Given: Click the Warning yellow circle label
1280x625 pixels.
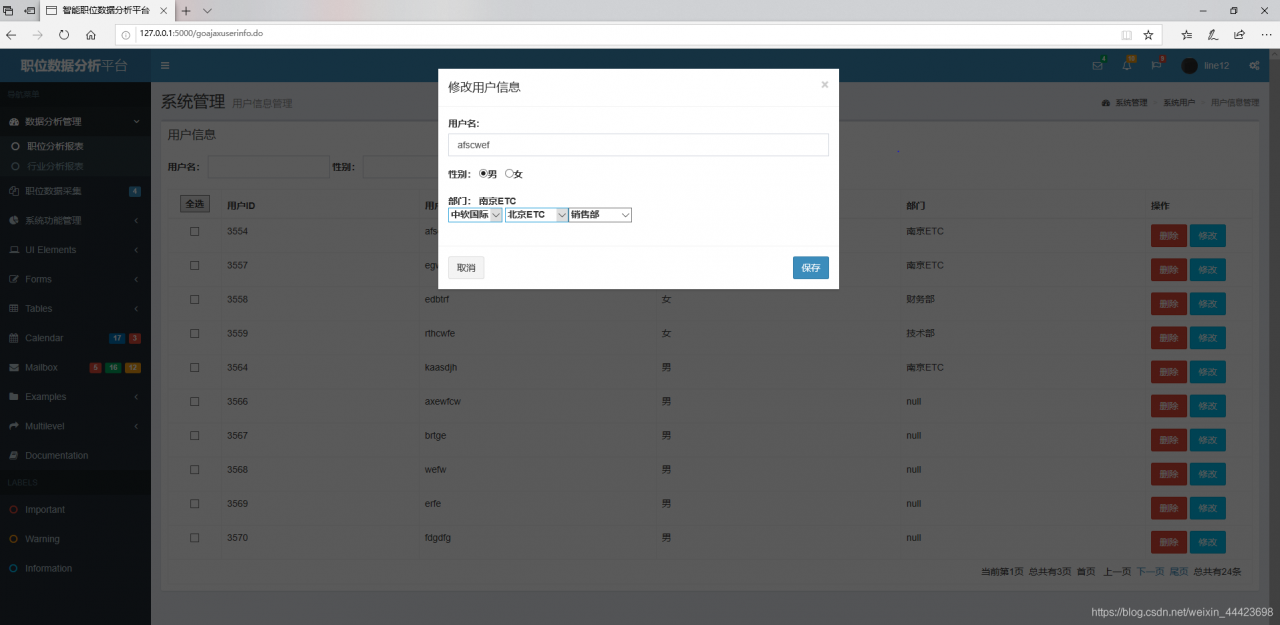Looking at the screenshot, I should 14,539.
